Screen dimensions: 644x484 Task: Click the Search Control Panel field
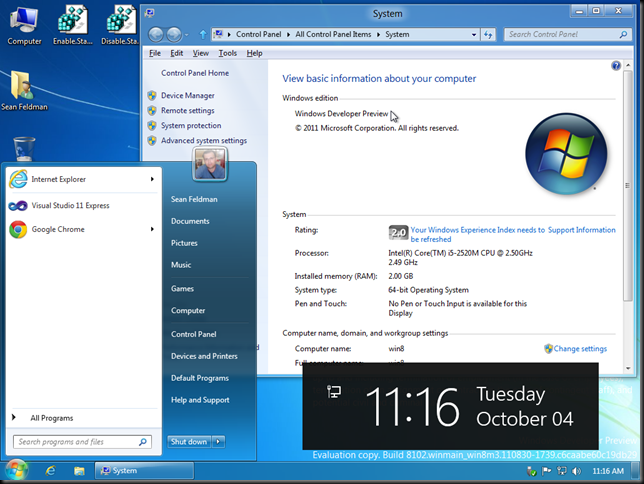568,35
